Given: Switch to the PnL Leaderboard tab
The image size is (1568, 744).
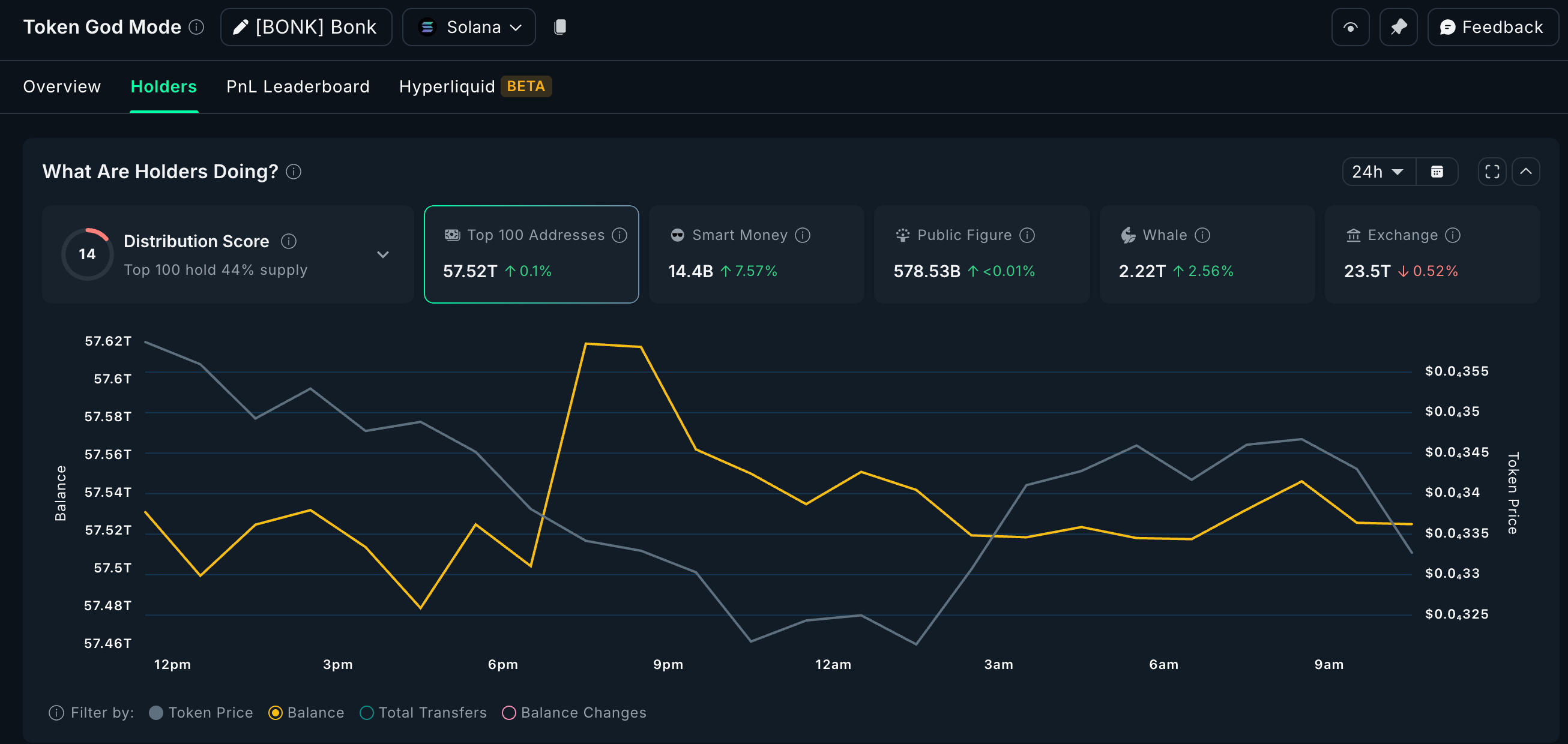Looking at the screenshot, I should [x=298, y=86].
